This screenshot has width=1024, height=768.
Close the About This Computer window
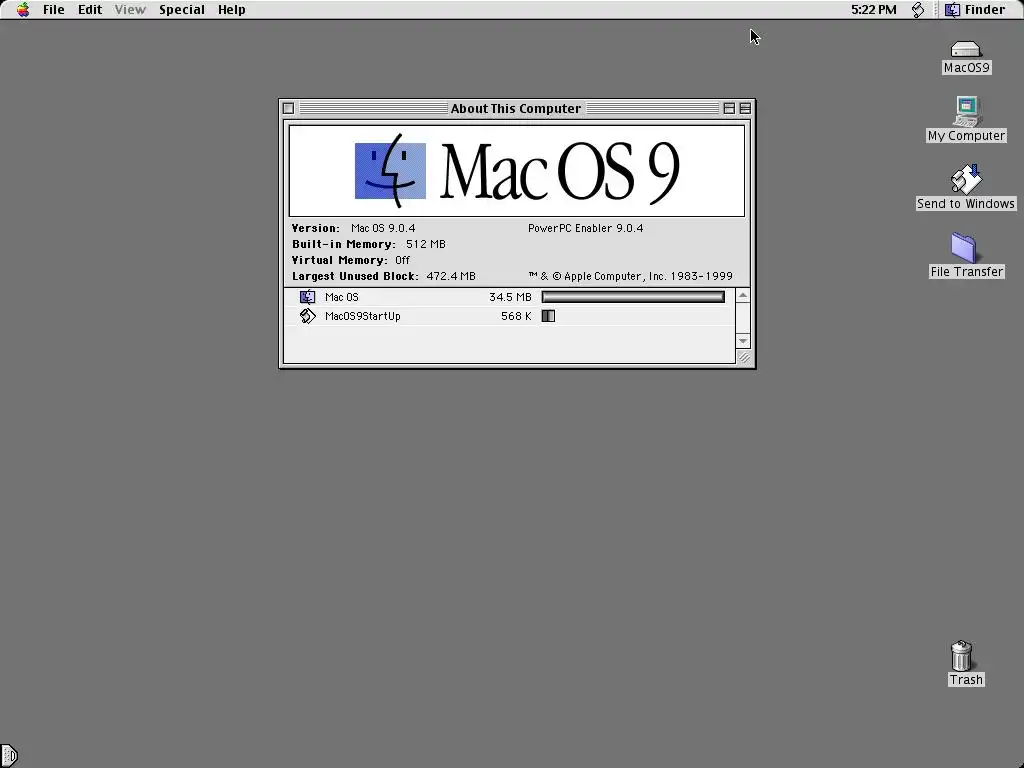pos(289,108)
